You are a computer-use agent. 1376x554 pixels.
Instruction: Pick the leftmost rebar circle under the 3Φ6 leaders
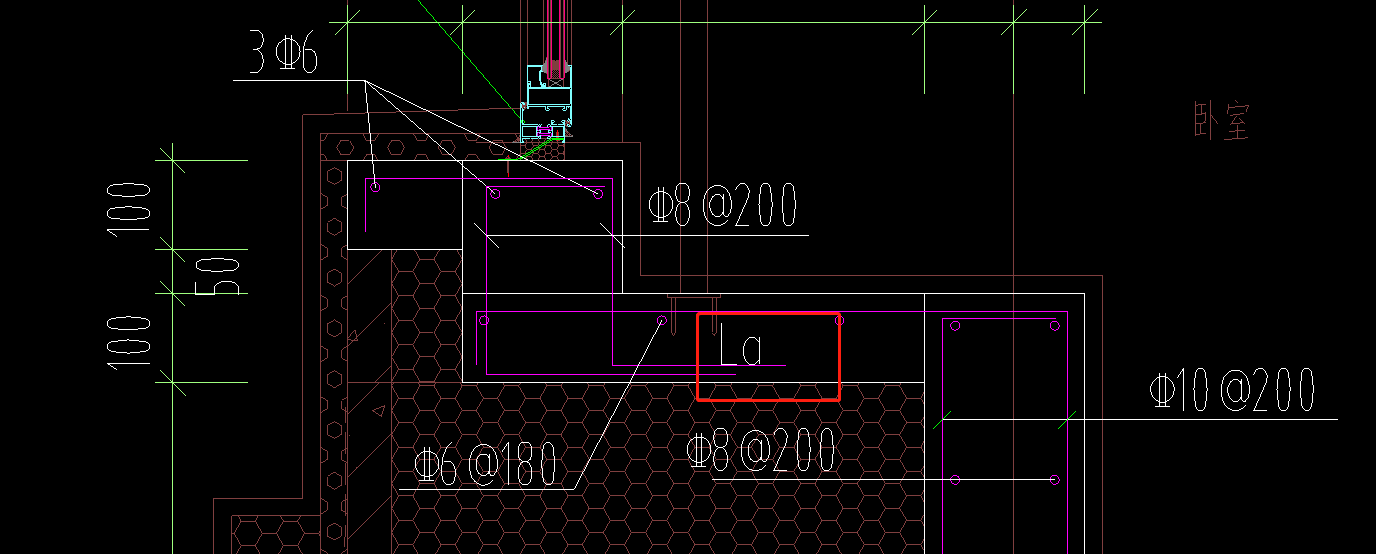(375, 186)
